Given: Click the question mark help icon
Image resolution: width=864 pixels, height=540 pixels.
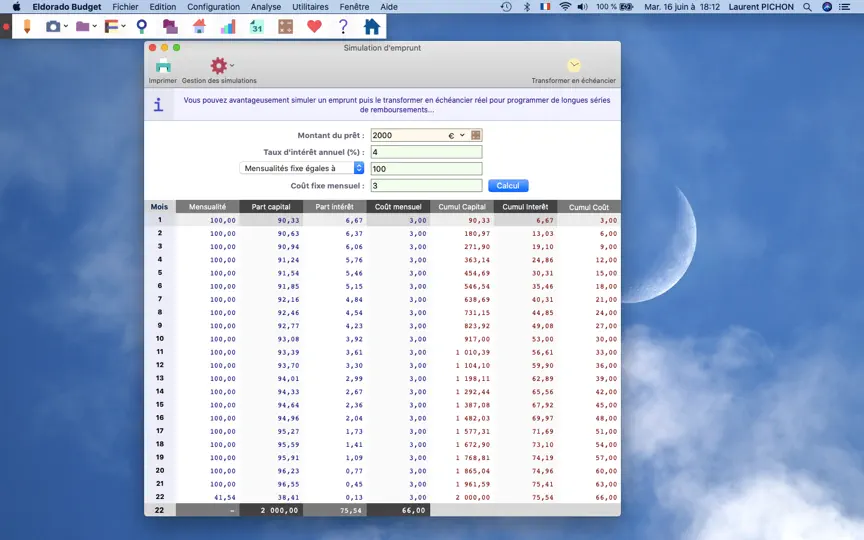Looking at the screenshot, I should pos(343,26).
